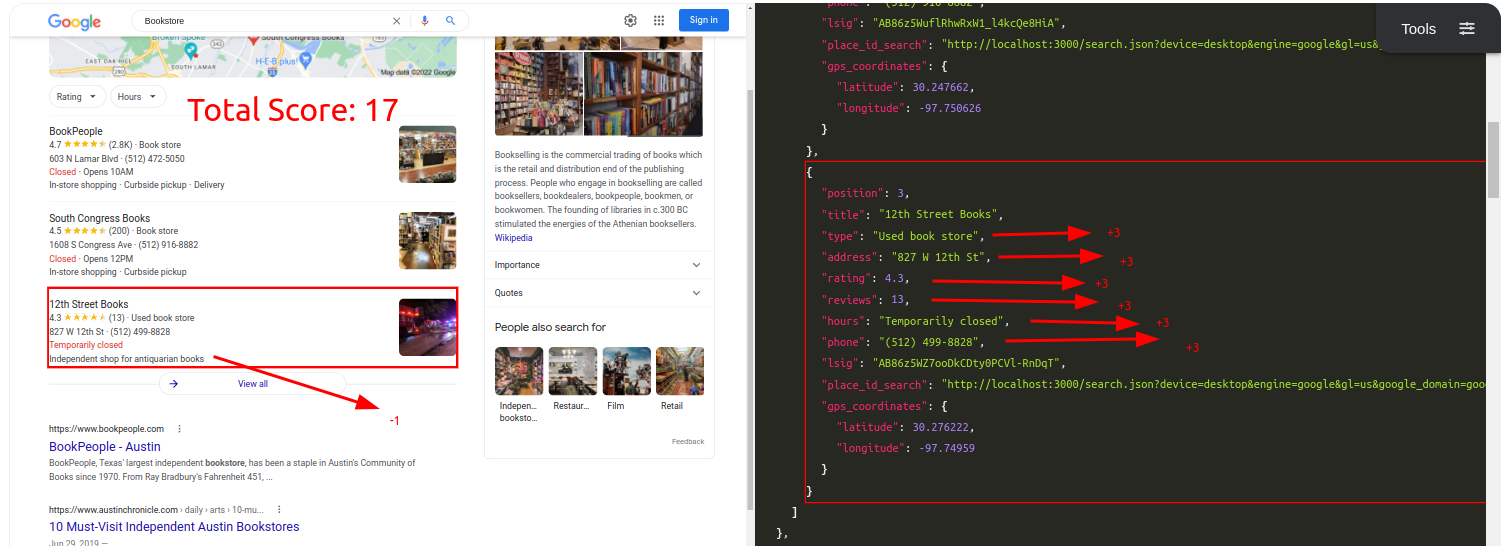The image size is (1509, 546).
Task: Open the Wikipedia link in knowledge panel
Action: (513, 238)
